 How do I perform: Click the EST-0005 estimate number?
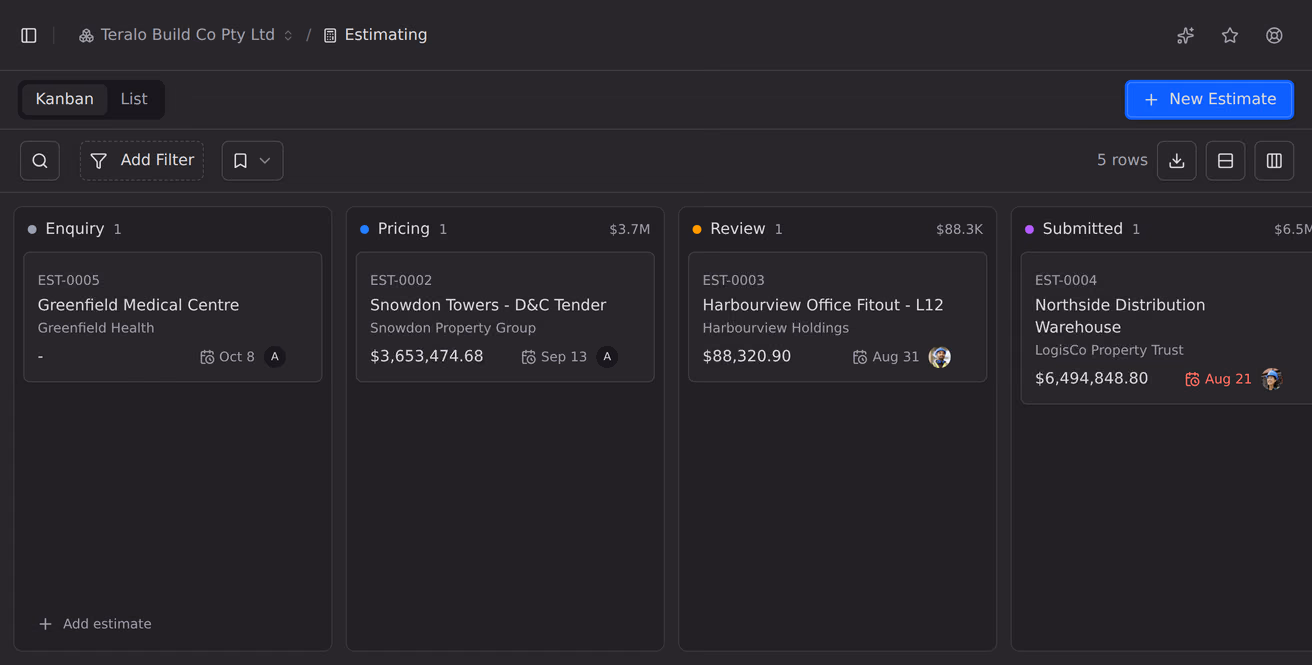click(69, 281)
